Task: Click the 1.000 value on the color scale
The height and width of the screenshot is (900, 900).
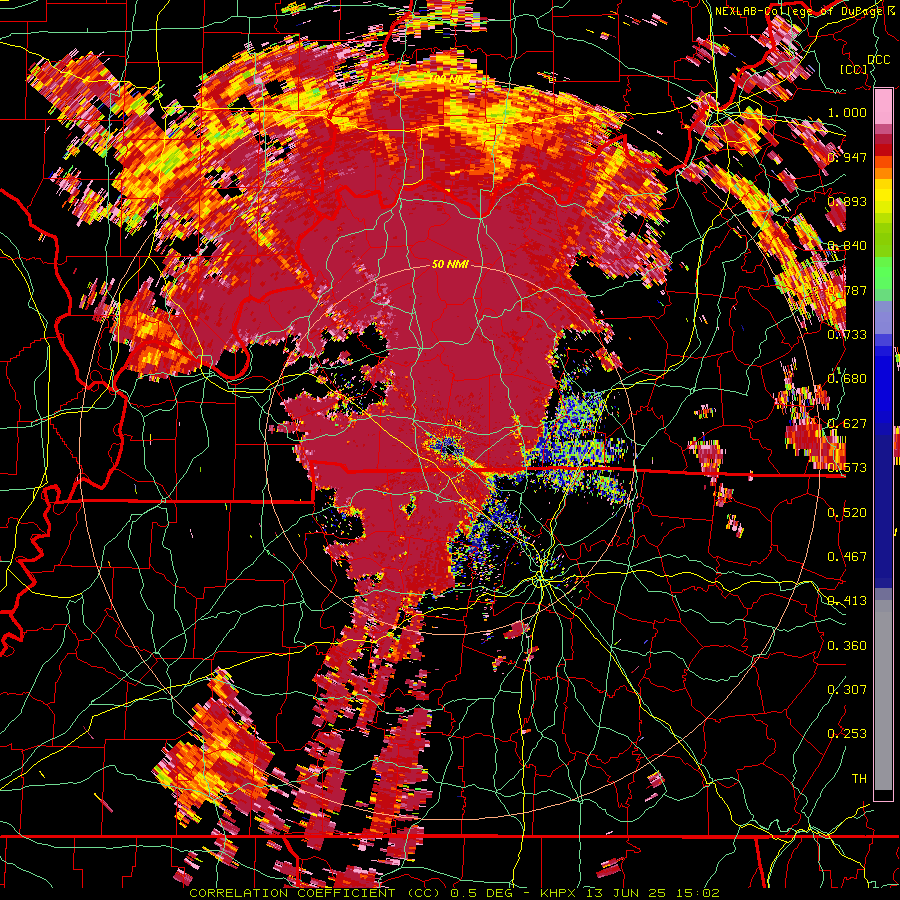Action: point(847,112)
